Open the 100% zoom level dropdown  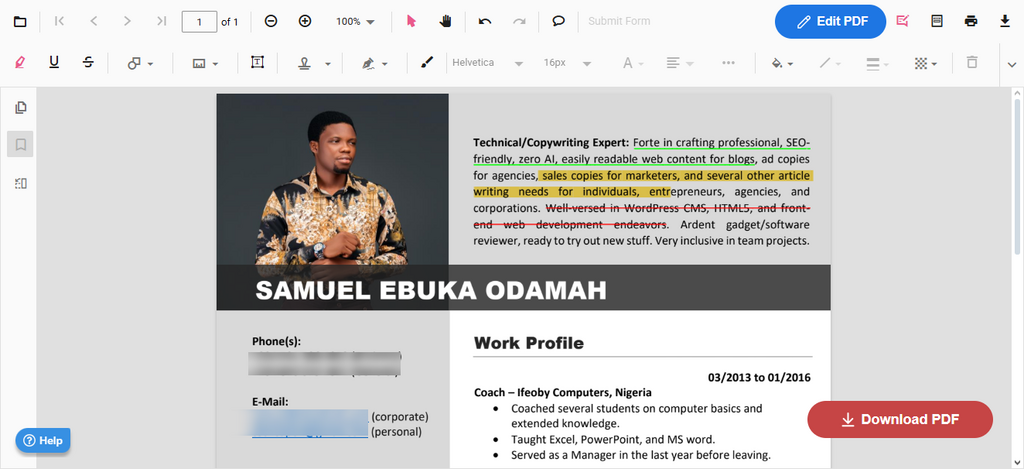tap(355, 21)
